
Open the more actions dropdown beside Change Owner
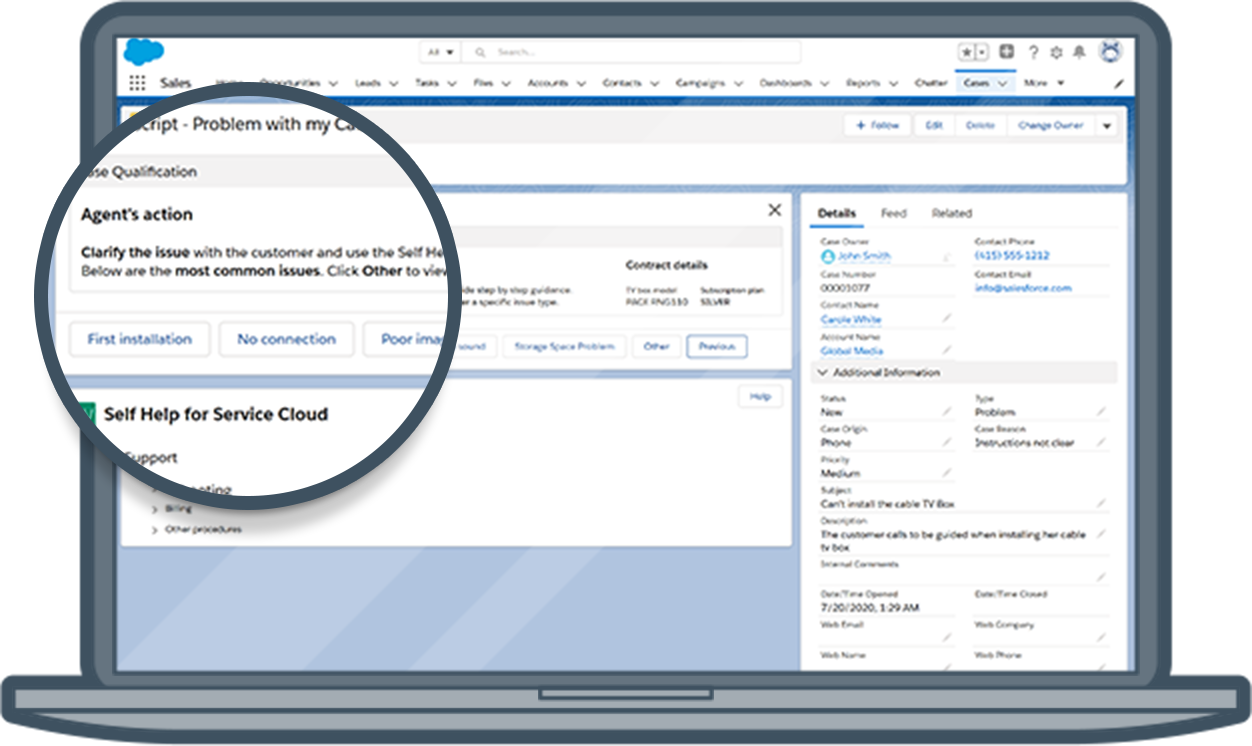pos(1106,126)
